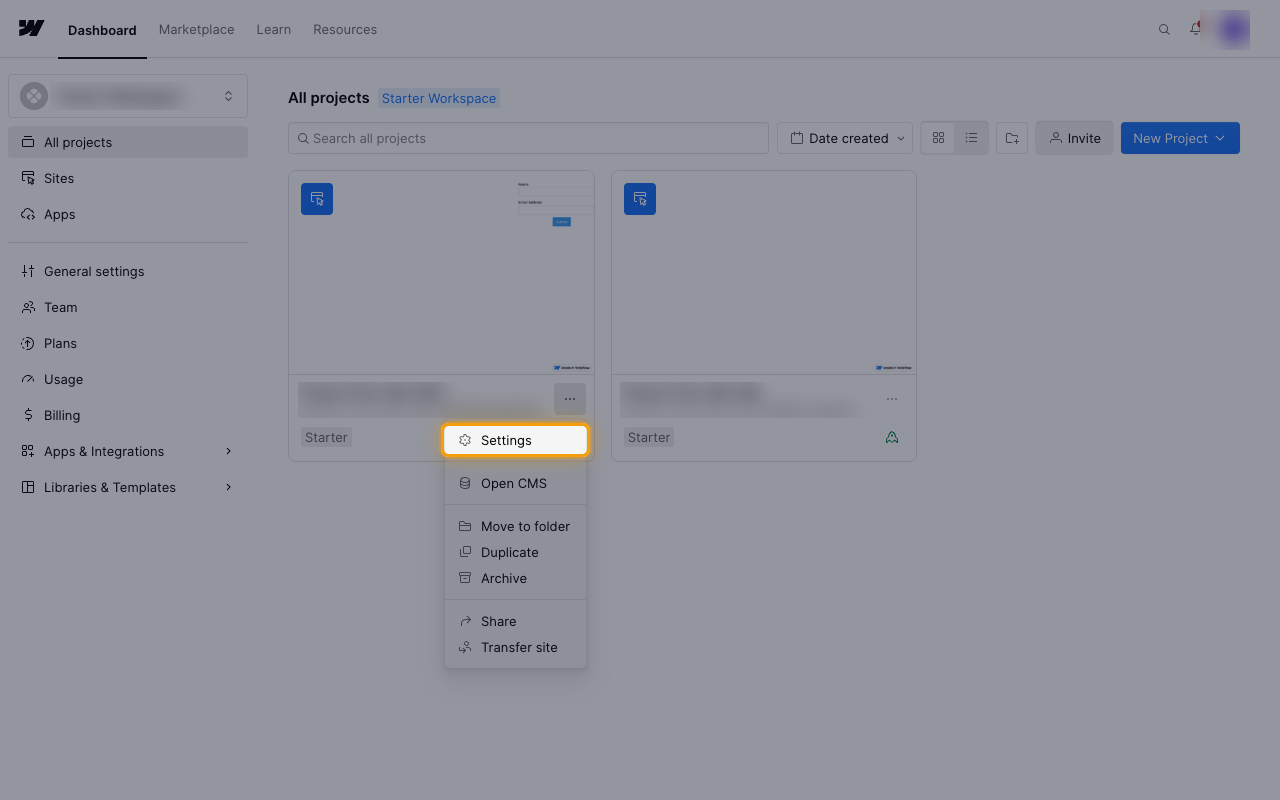
Task: Open the notifications bell
Action: click(x=1195, y=29)
